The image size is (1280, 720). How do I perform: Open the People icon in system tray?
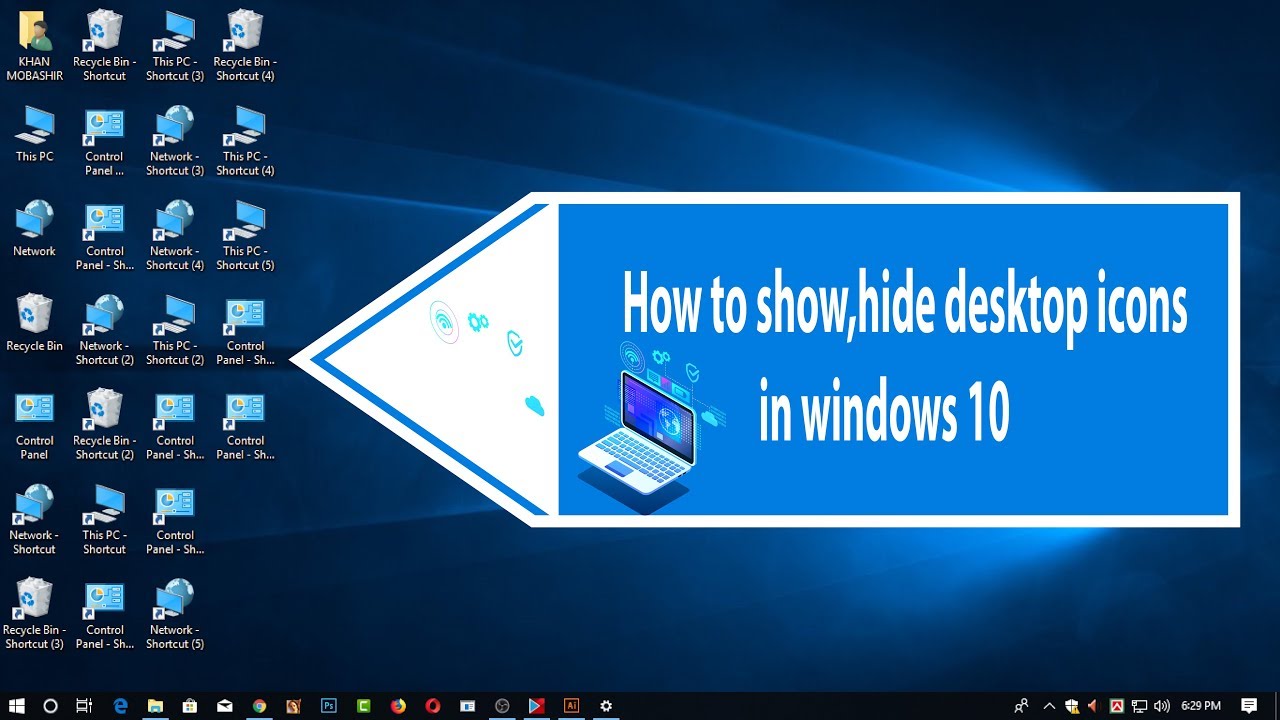pos(1021,705)
